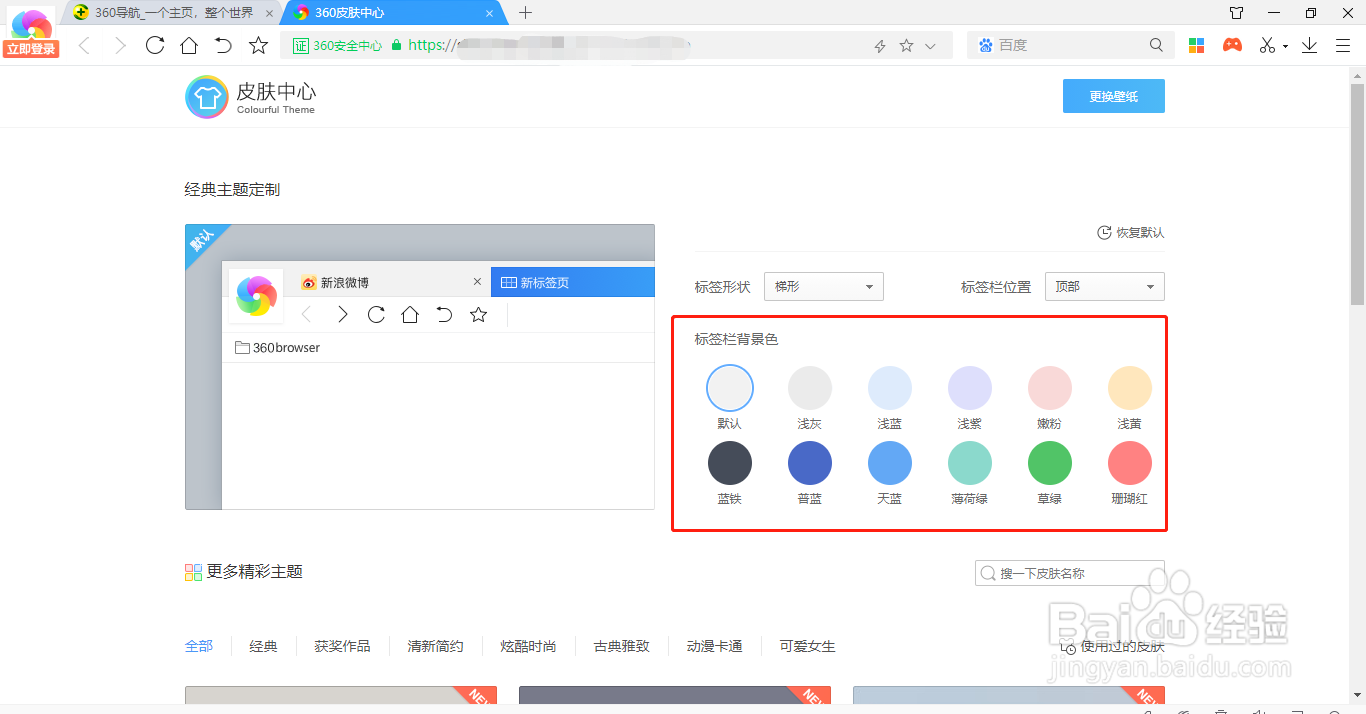Image resolution: width=1366 pixels, height=714 pixels.
Task: Click the favorites star in toolbar
Action: [258, 45]
